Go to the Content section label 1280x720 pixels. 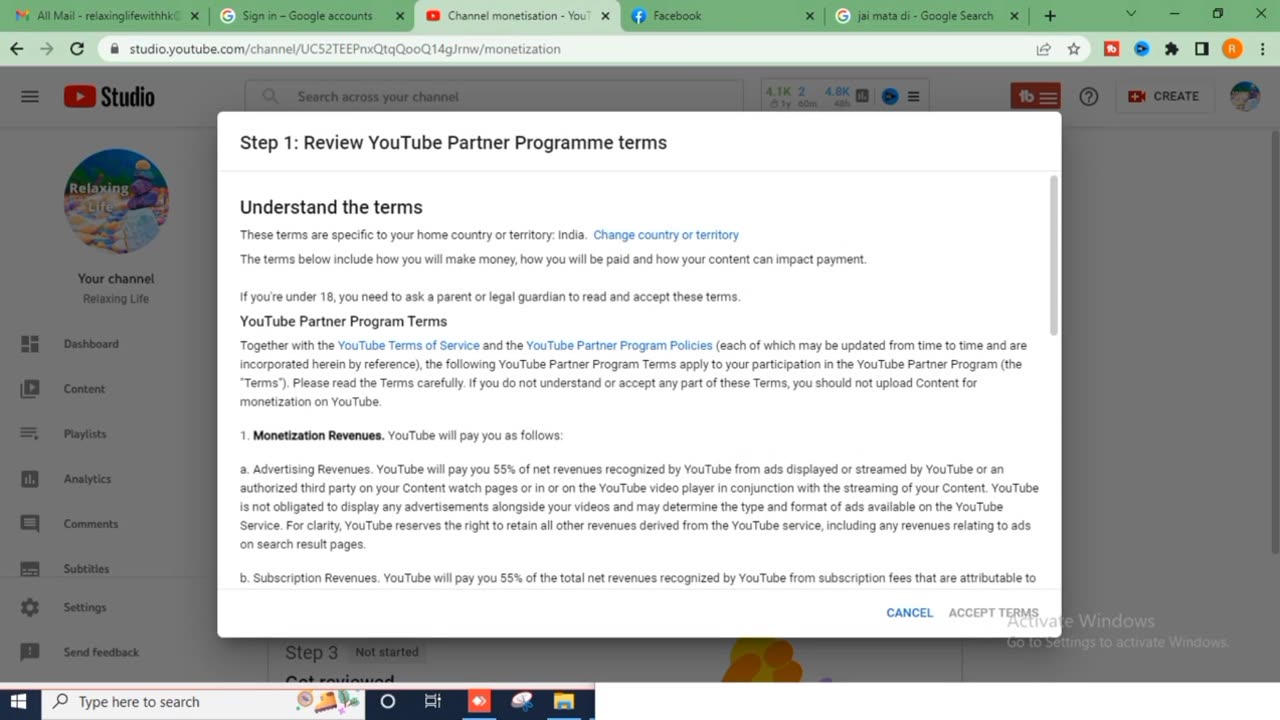[x=84, y=389]
